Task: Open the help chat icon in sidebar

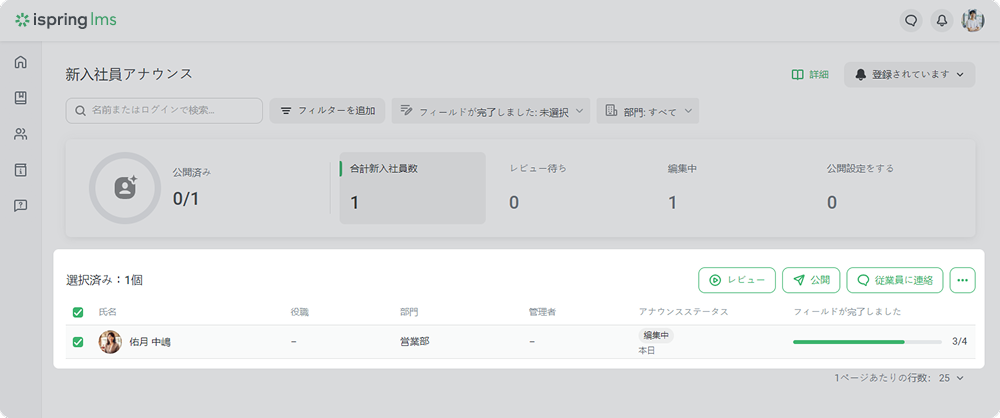Action: click(20, 206)
